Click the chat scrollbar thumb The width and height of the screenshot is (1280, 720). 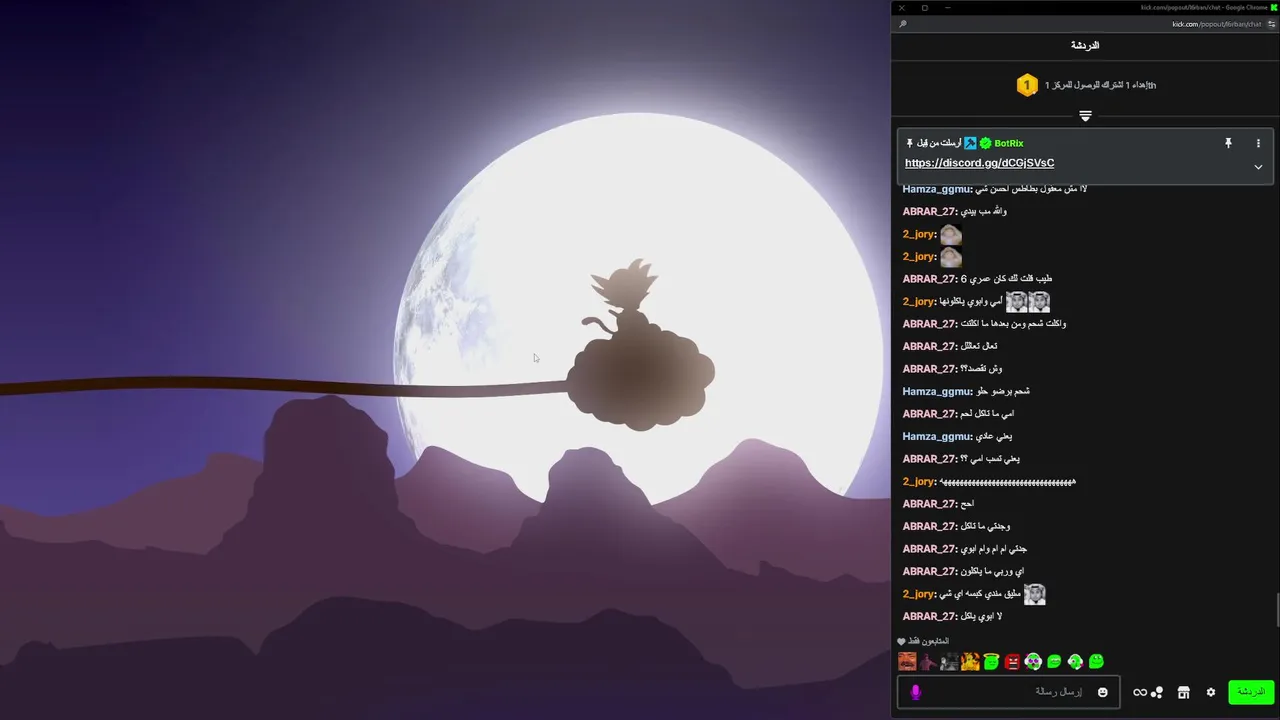tap(1277, 610)
